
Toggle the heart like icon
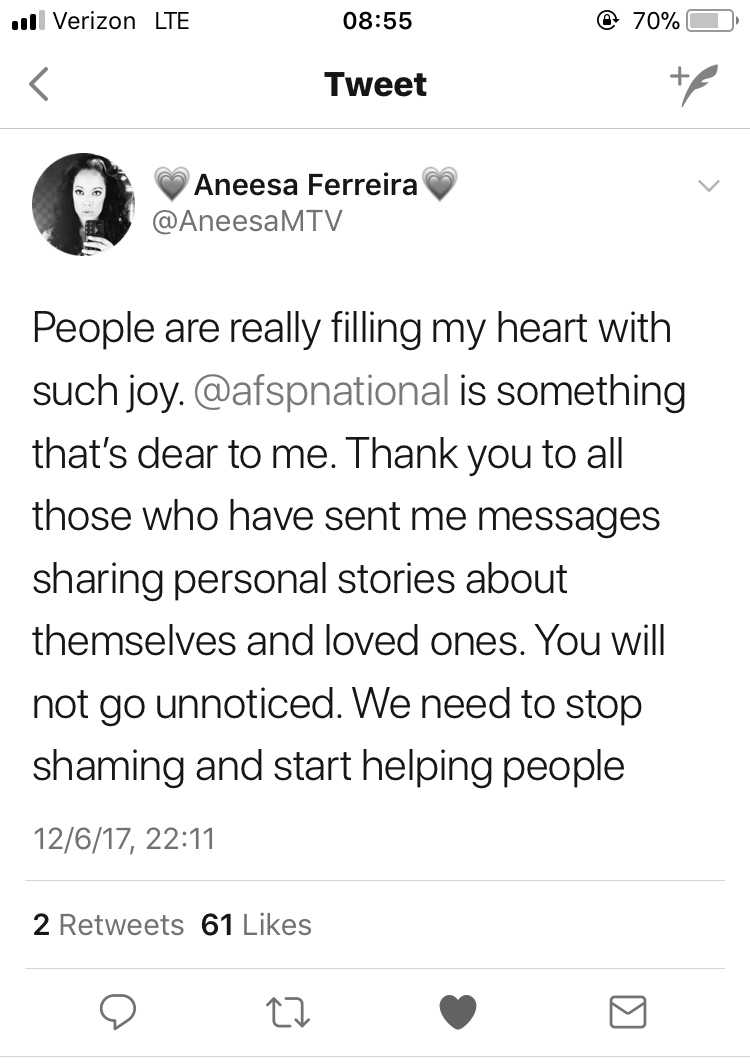click(458, 1011)
